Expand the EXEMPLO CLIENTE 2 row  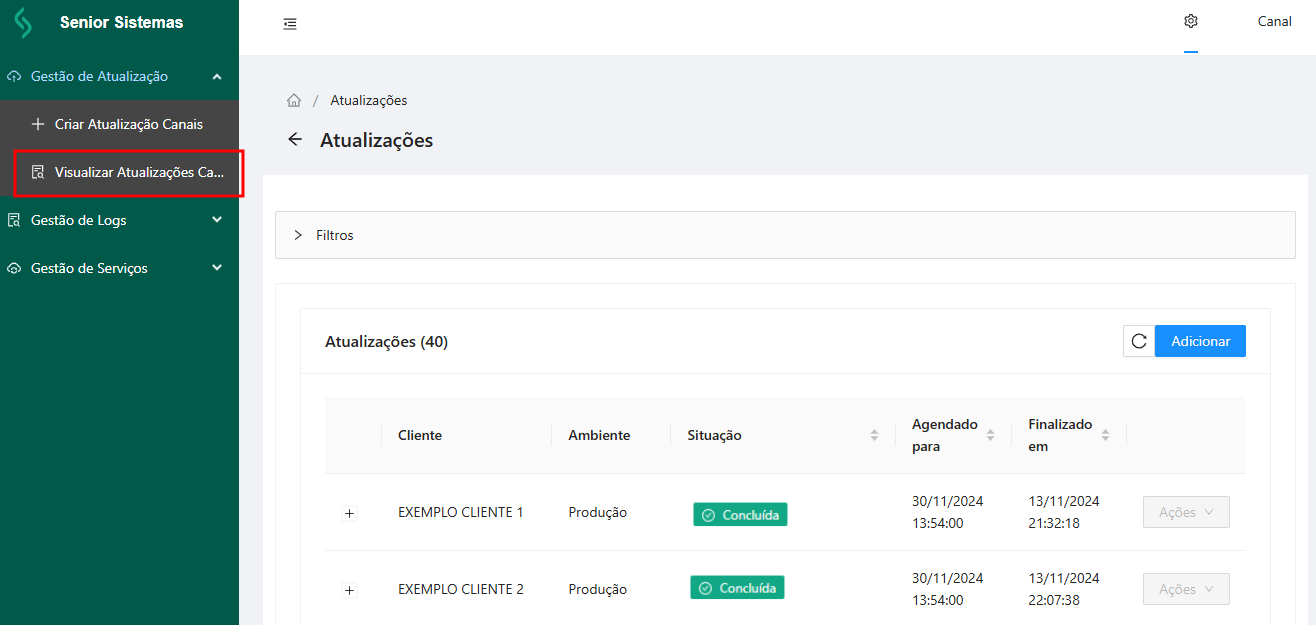(x=349, y=590)
